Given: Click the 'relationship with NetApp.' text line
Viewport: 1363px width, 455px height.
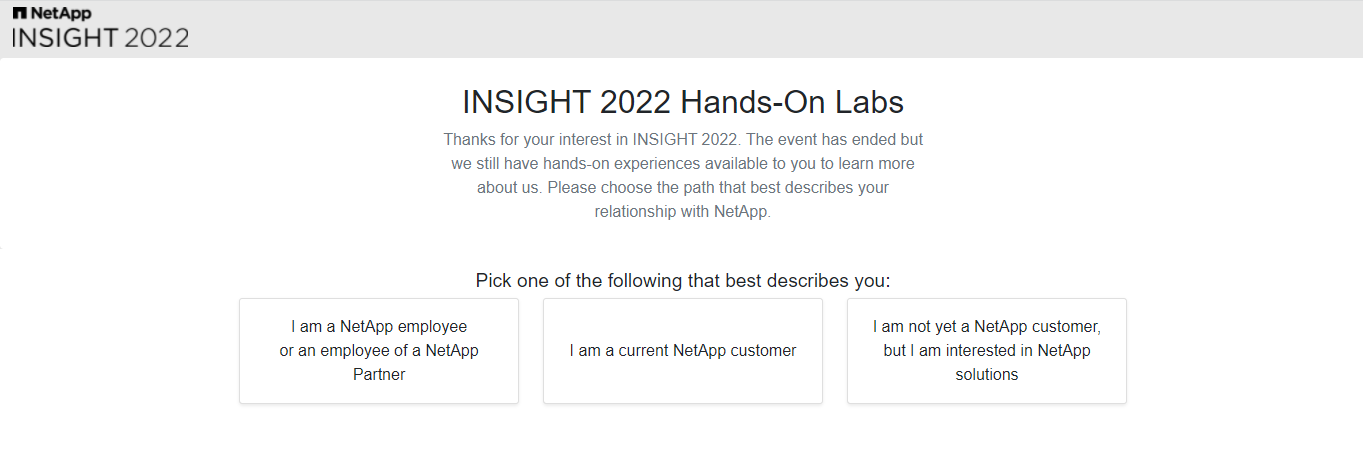Looking at the screenshot, I should tap(683, 212).
